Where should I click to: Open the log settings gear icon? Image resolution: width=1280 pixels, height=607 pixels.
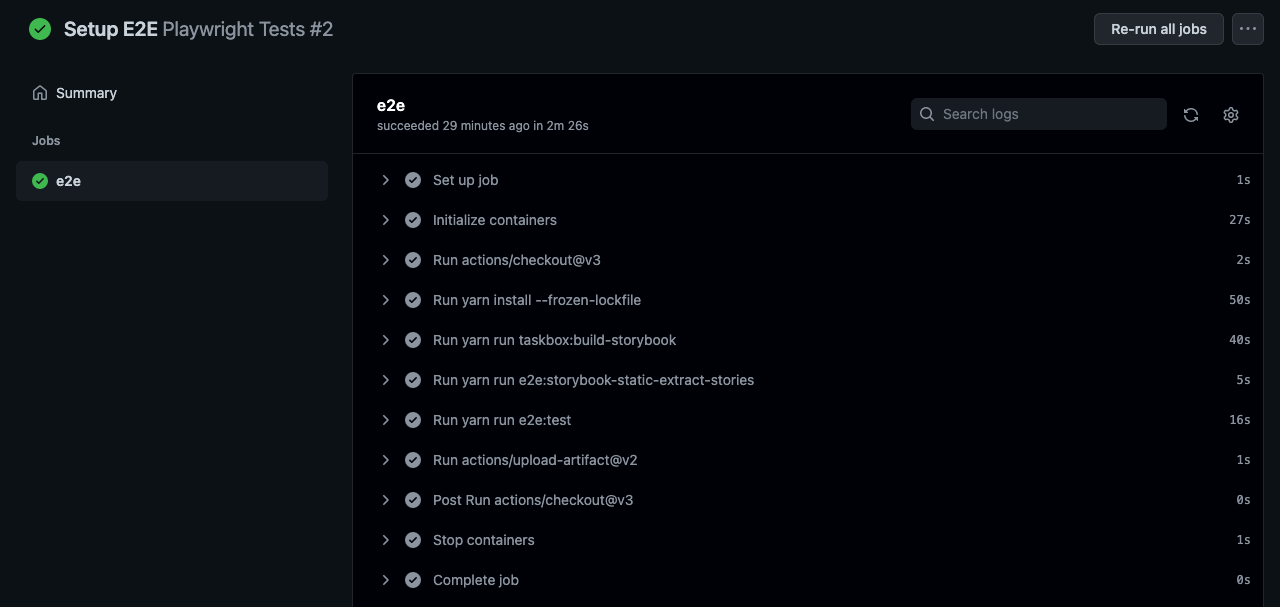(1231, 115)
